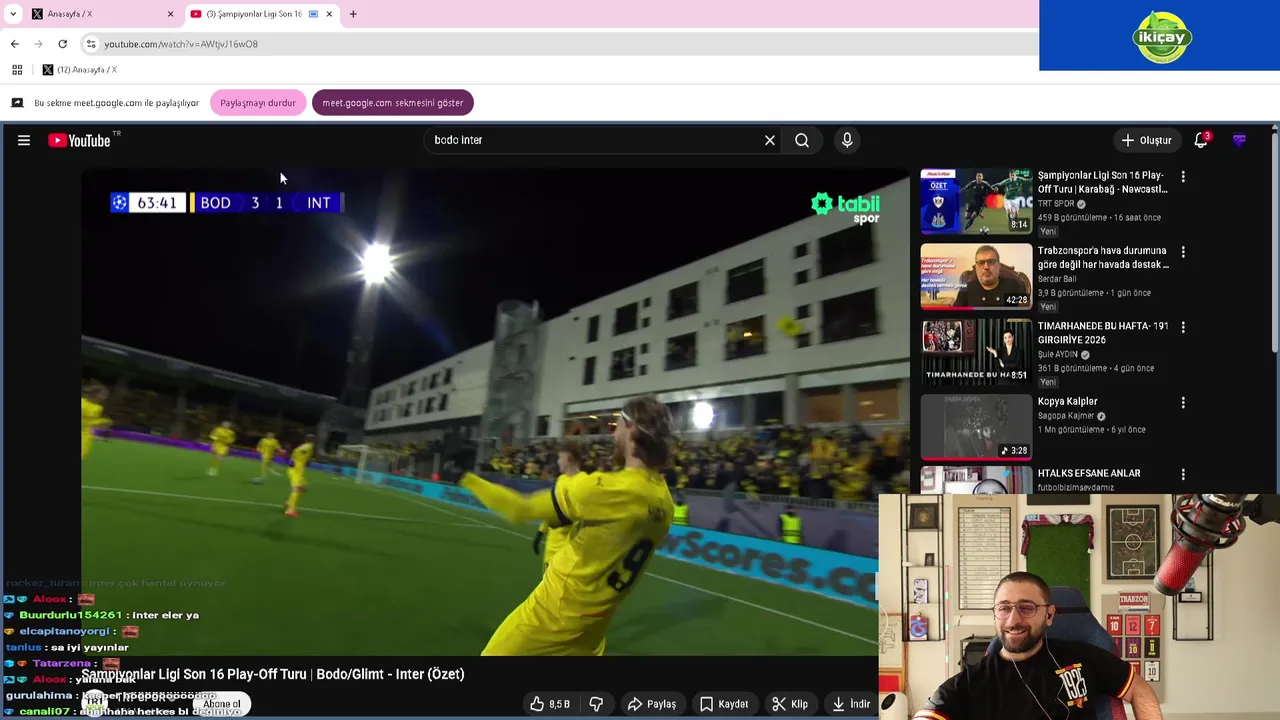Open the Timarhanede Bu Hafta thumbnail
Screen dimensions: 1280x720
[976, 351]
